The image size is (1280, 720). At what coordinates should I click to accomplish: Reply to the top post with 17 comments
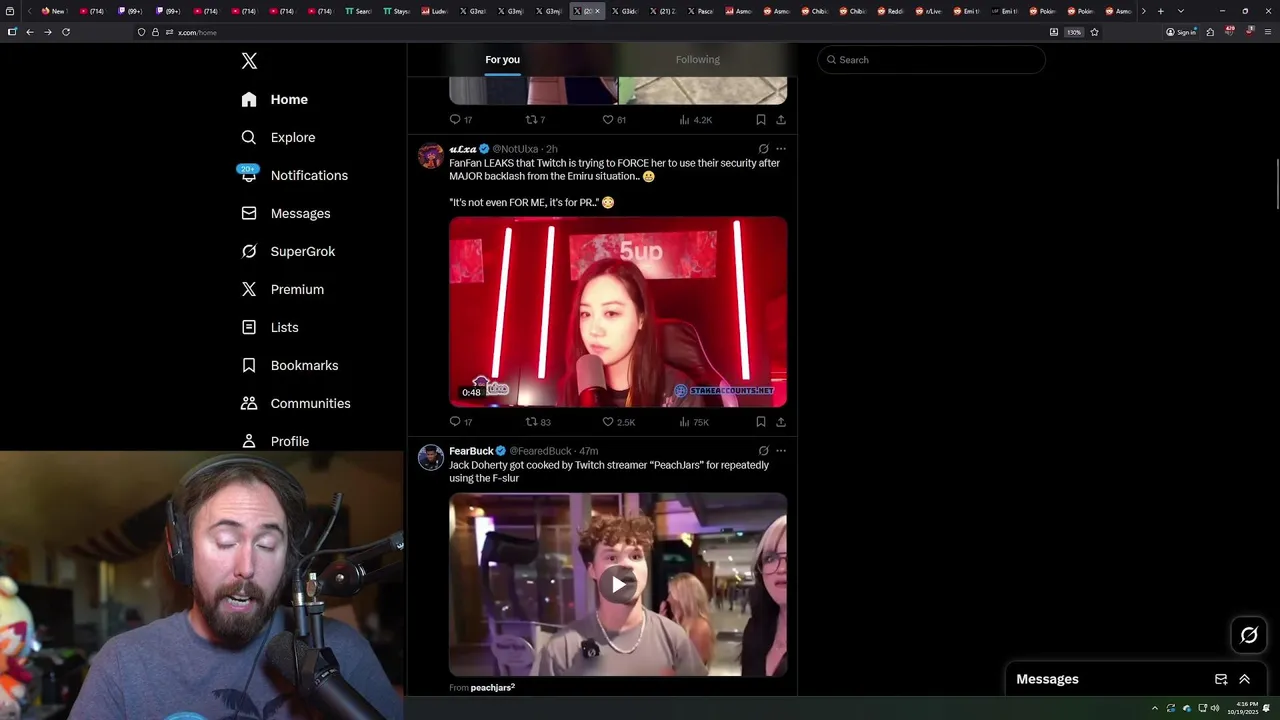click(x=461, y=120)
